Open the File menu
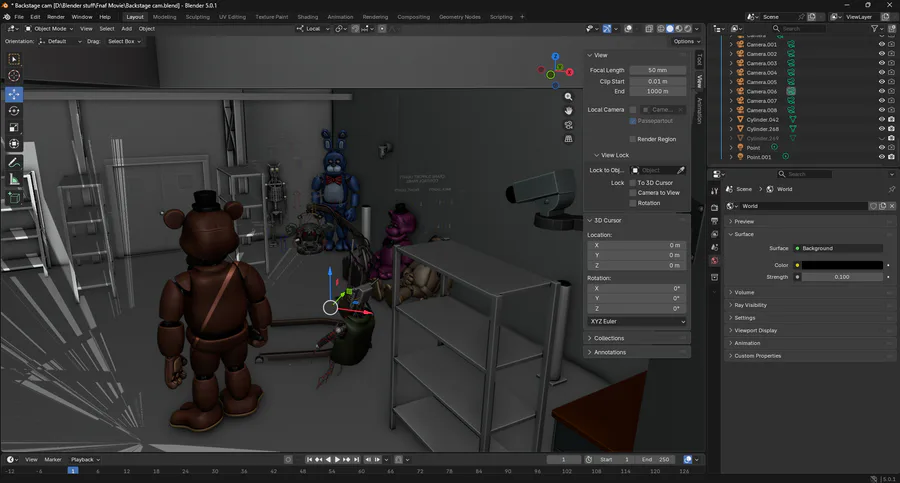Viewport: 900px width, 483px height. (x=19, y=17)
